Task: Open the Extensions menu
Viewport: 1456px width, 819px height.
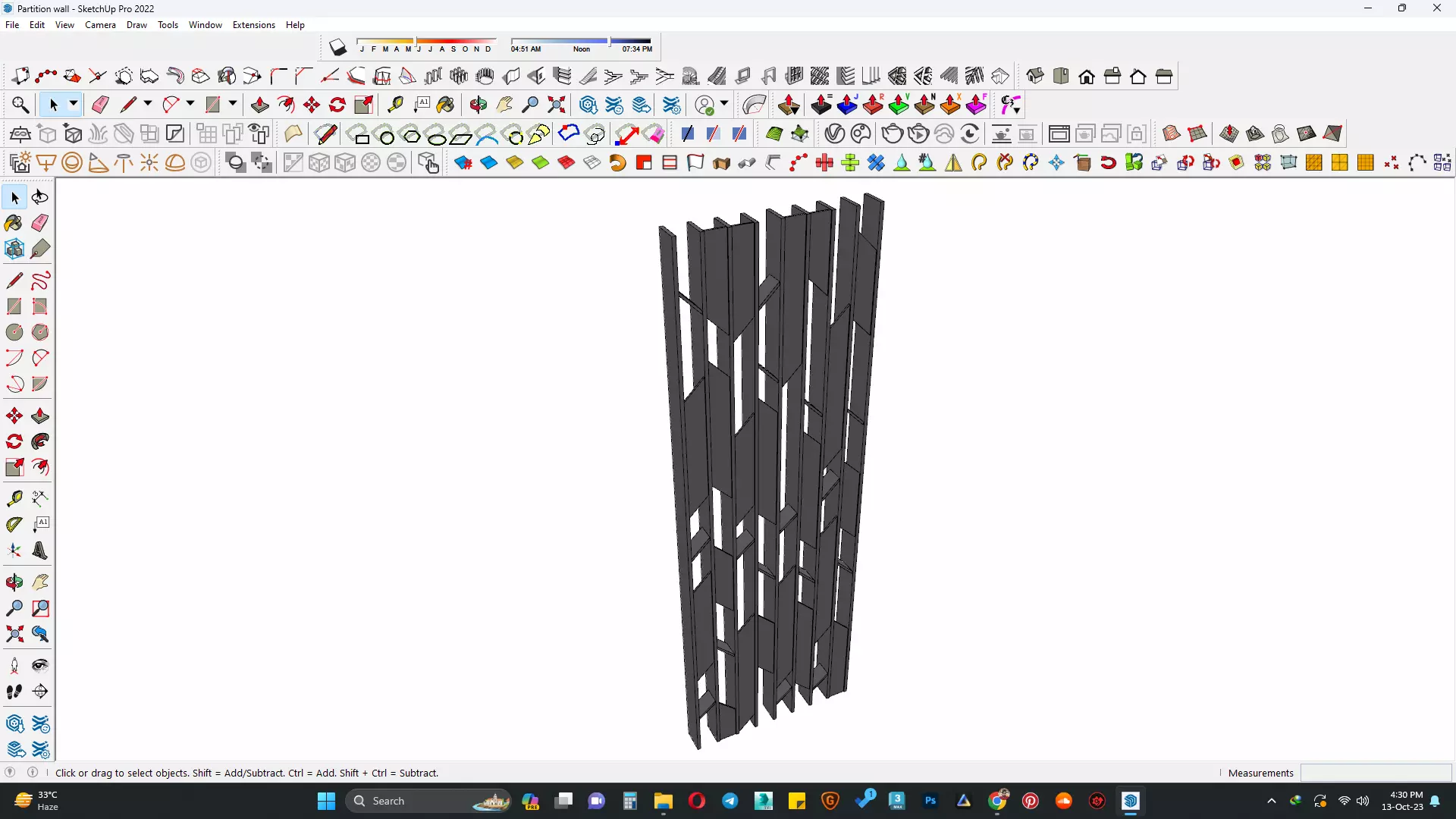Action: (253, 25)
